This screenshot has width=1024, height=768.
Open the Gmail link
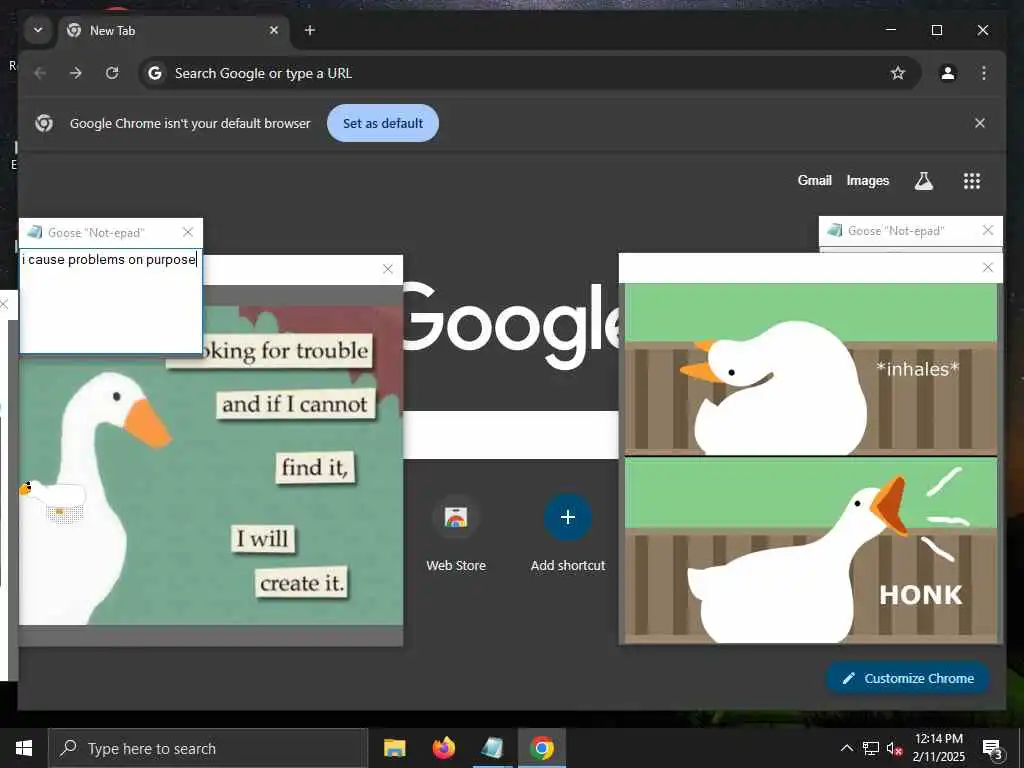(814, 180)
